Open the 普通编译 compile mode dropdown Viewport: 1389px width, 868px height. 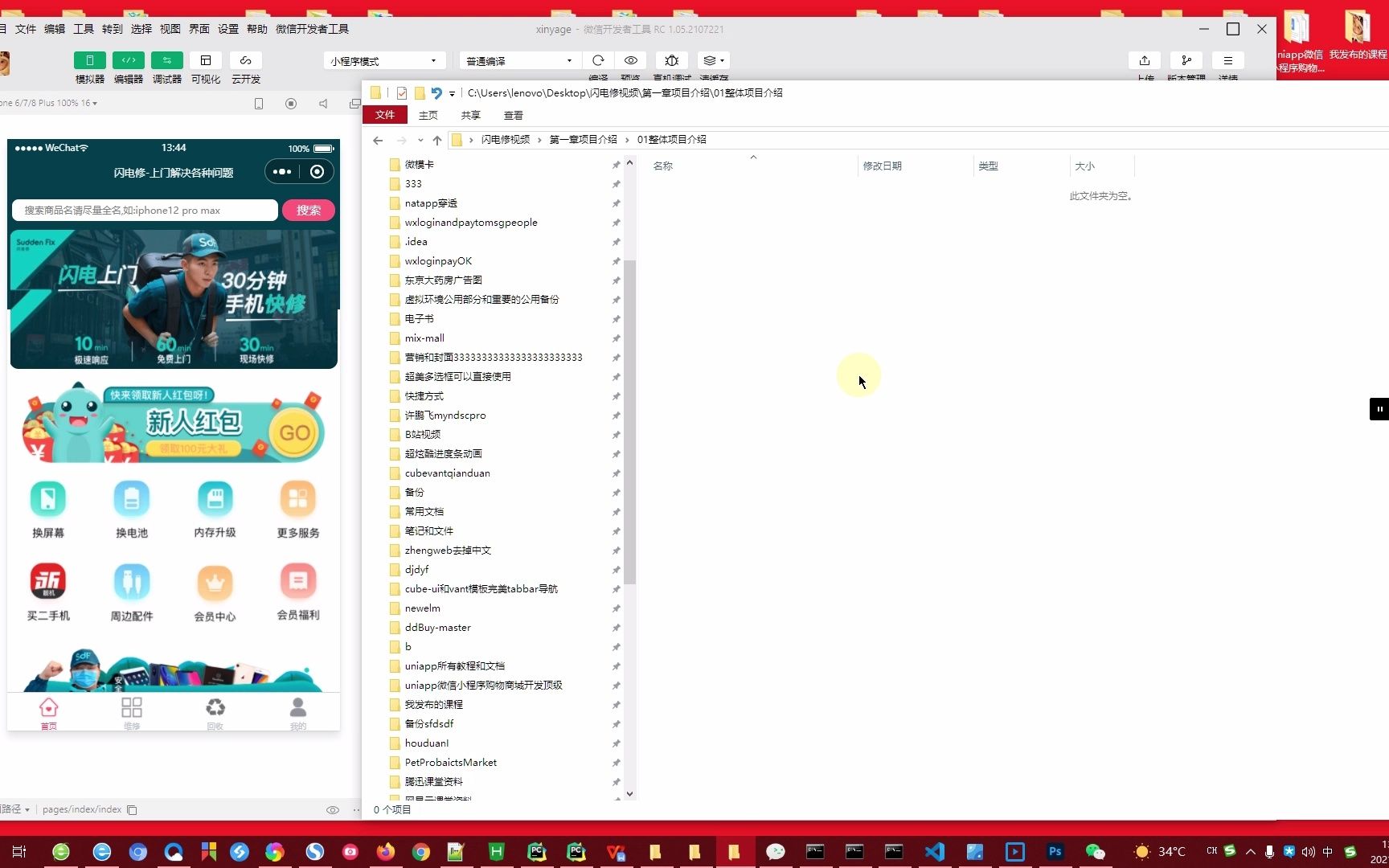coord(520,61)
